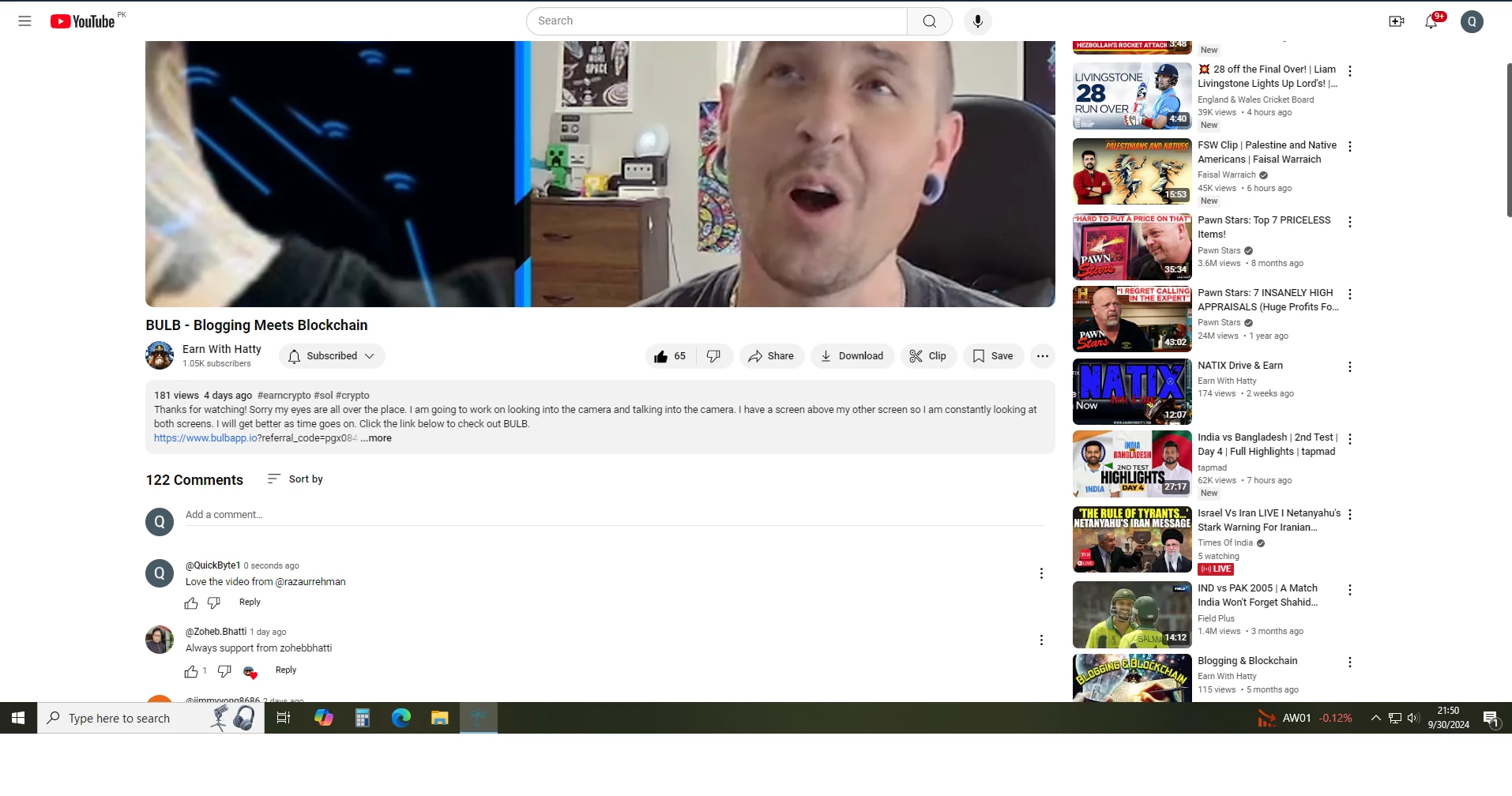Reply to the @QuickByte1 comment
The height and width of the screenshot is (796, 1512).
[x=250, y=603]
